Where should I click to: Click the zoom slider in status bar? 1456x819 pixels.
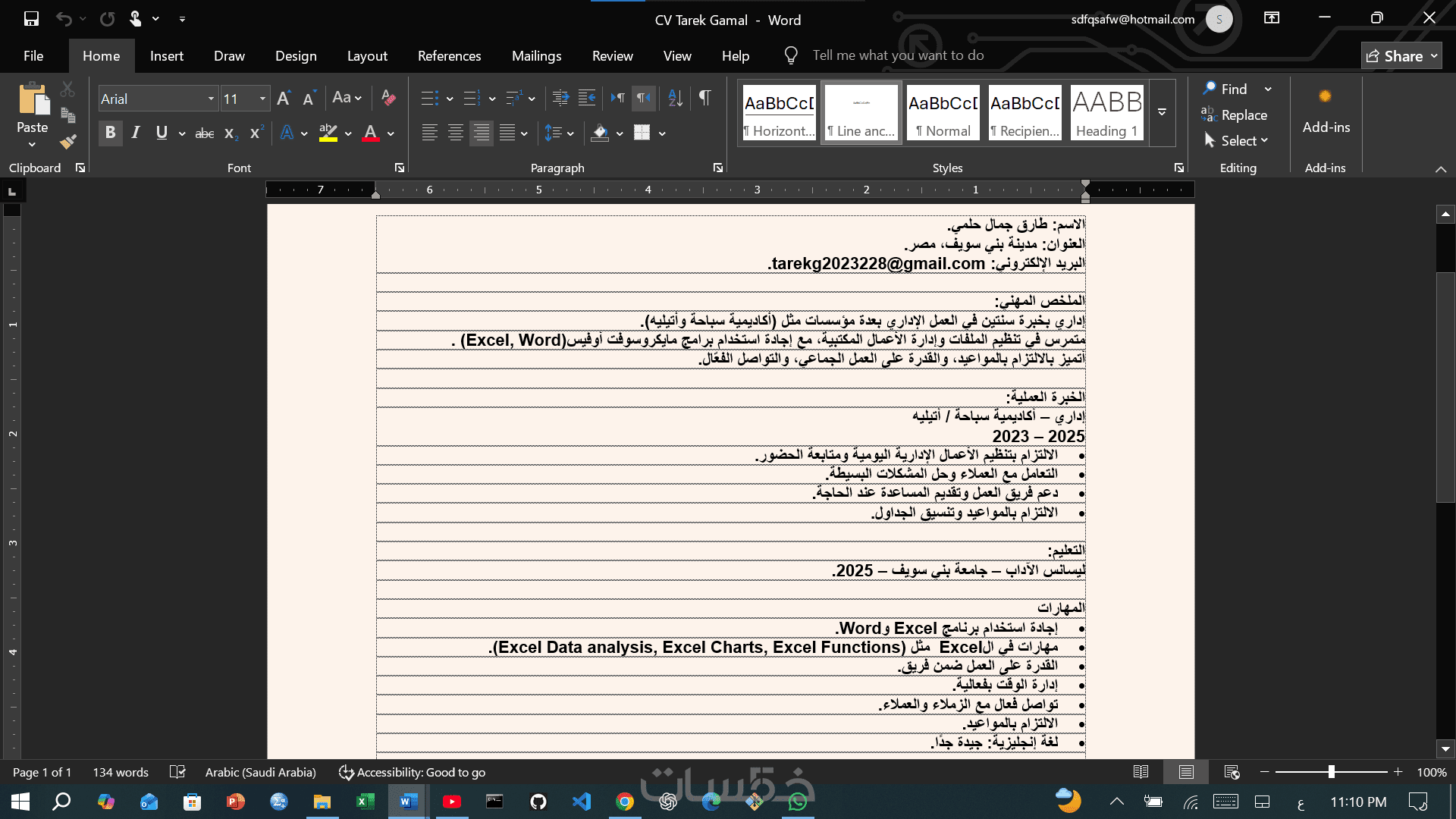coord(1331,772)
